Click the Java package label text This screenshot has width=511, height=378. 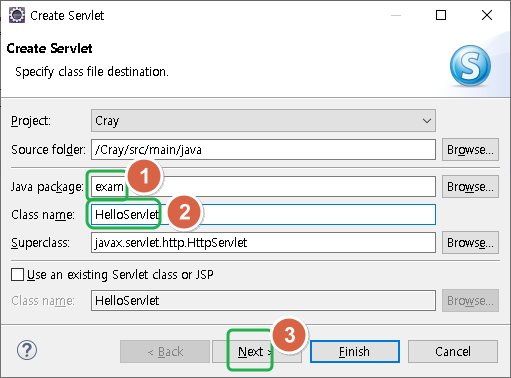(47, 187)
